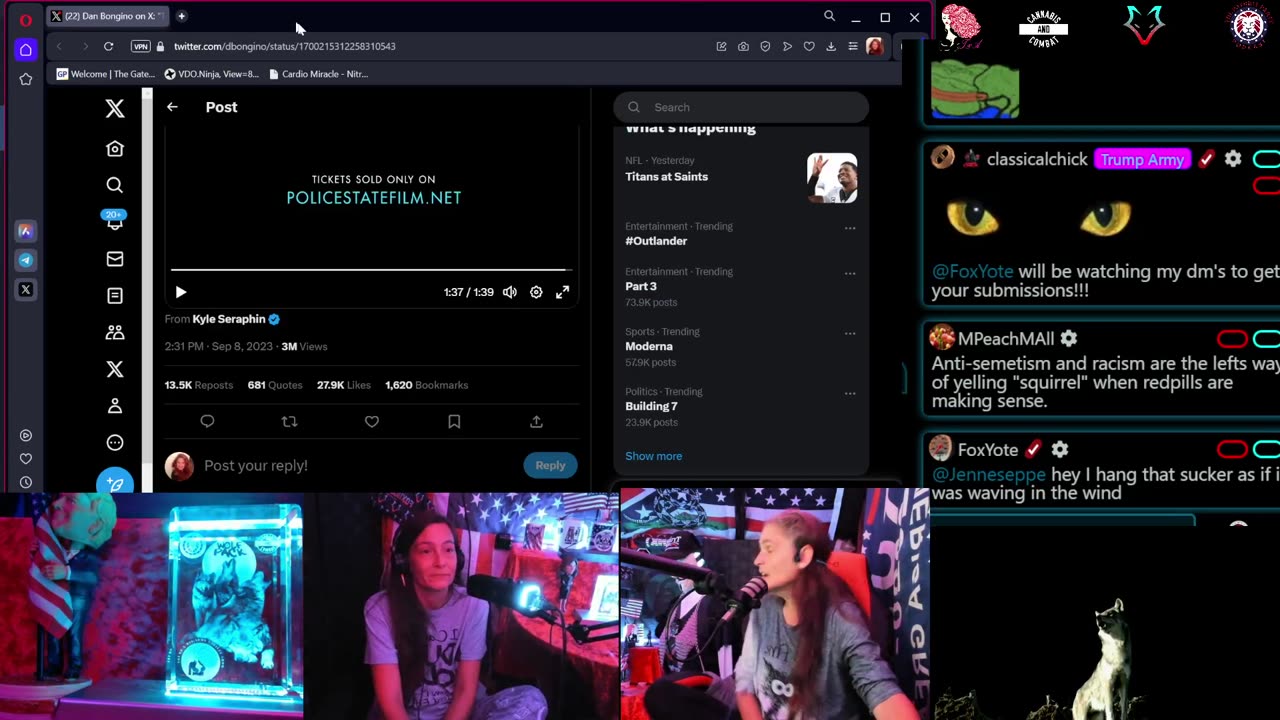Viewport: 1280px width, 720px height.
Task: Toggle the red pill under classicalchick's chat header
Action: tap(1266, 186)
